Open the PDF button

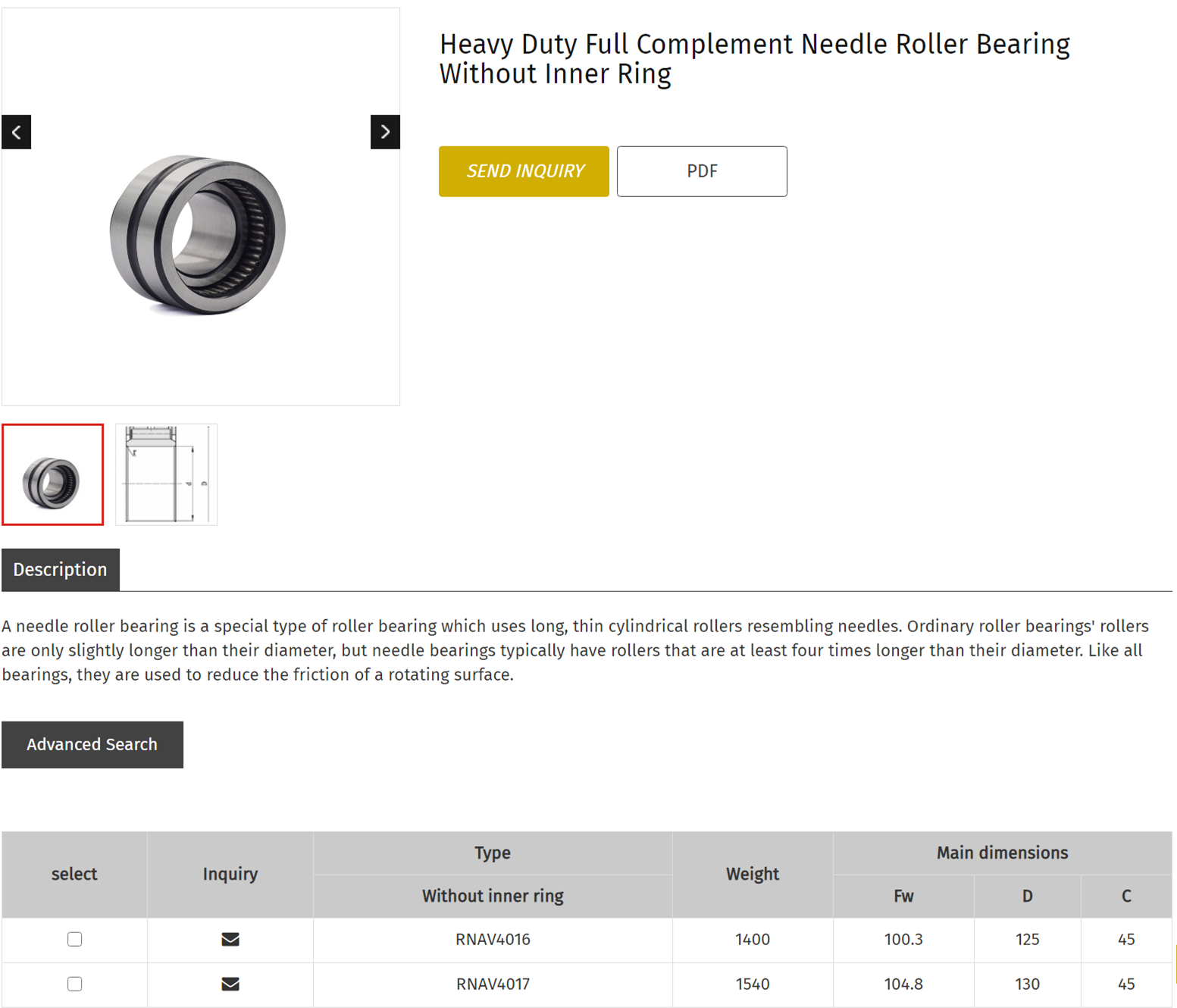(702, 171)
